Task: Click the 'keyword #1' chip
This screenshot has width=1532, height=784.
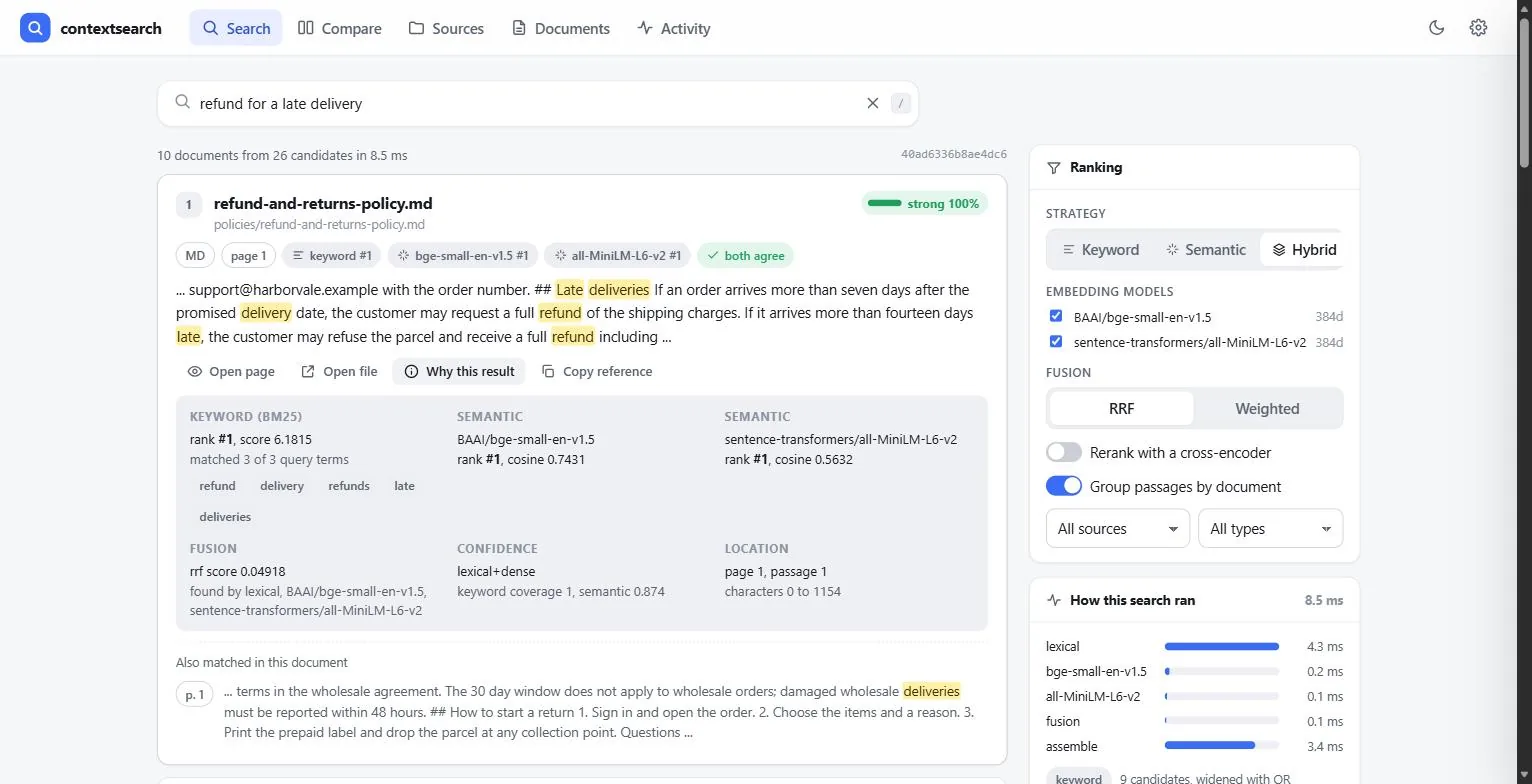Action: (x=332, y=255)
